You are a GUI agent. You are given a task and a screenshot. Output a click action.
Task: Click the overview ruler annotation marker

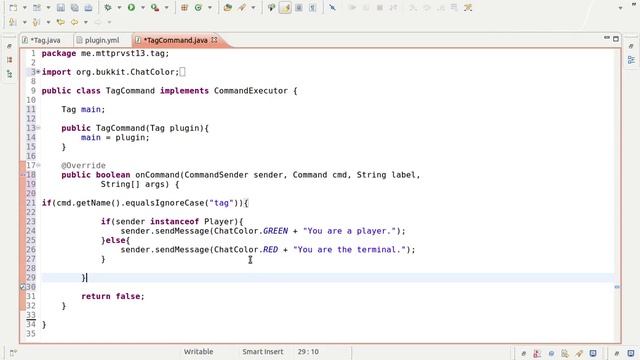(617, 287)
